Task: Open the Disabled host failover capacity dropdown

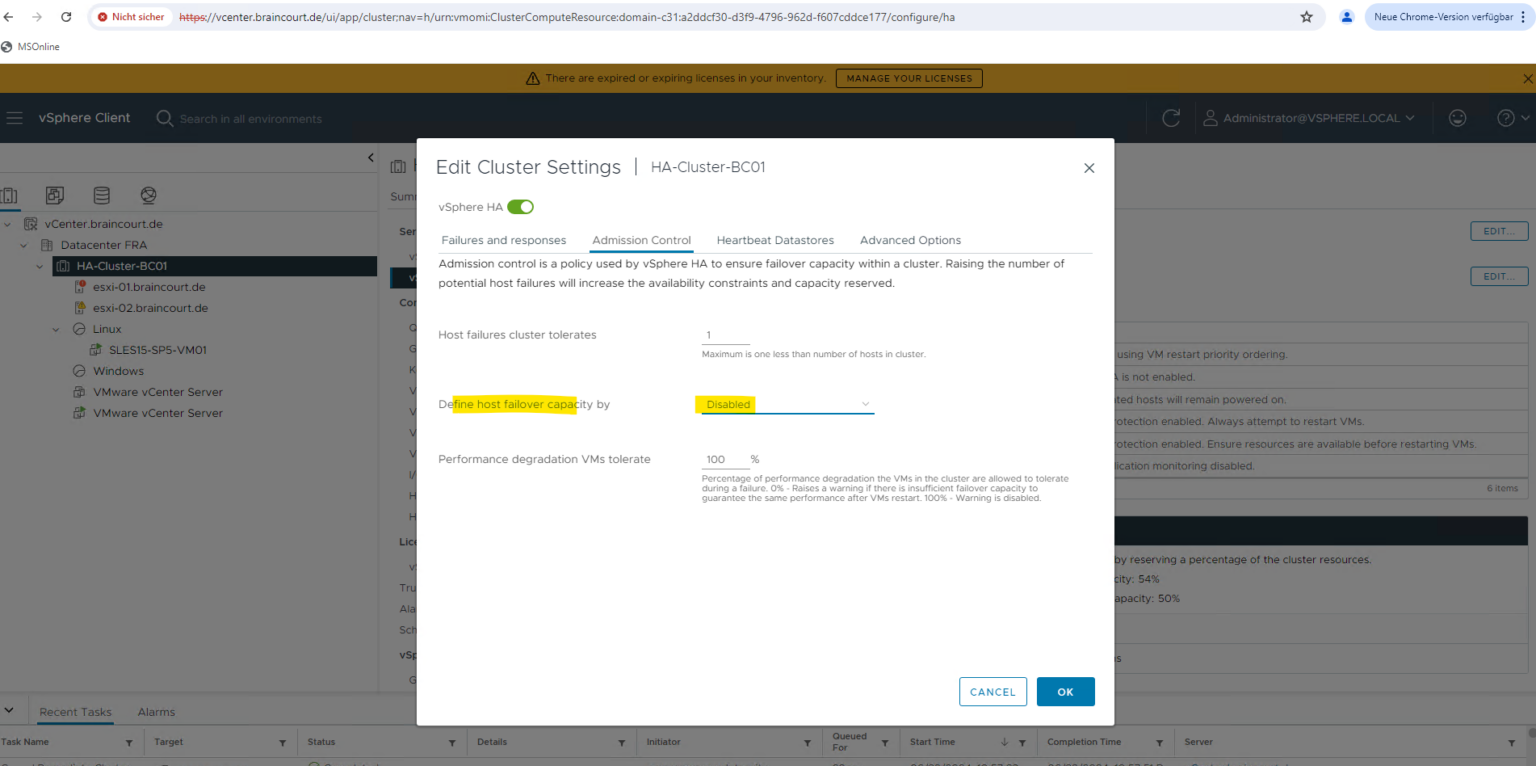Action: (x=785, y=404)
